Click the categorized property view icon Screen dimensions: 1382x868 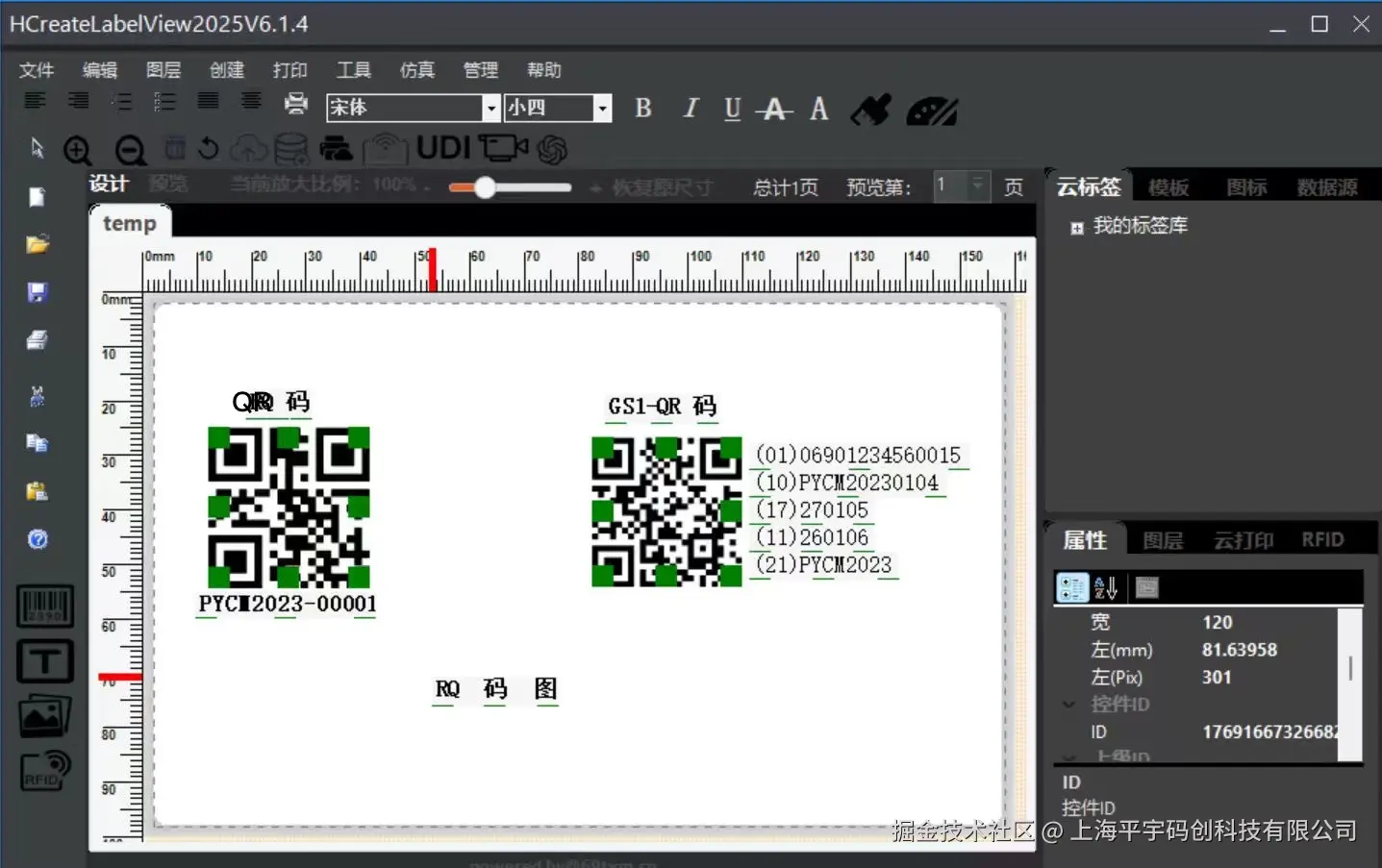(x=1072, y=587)
